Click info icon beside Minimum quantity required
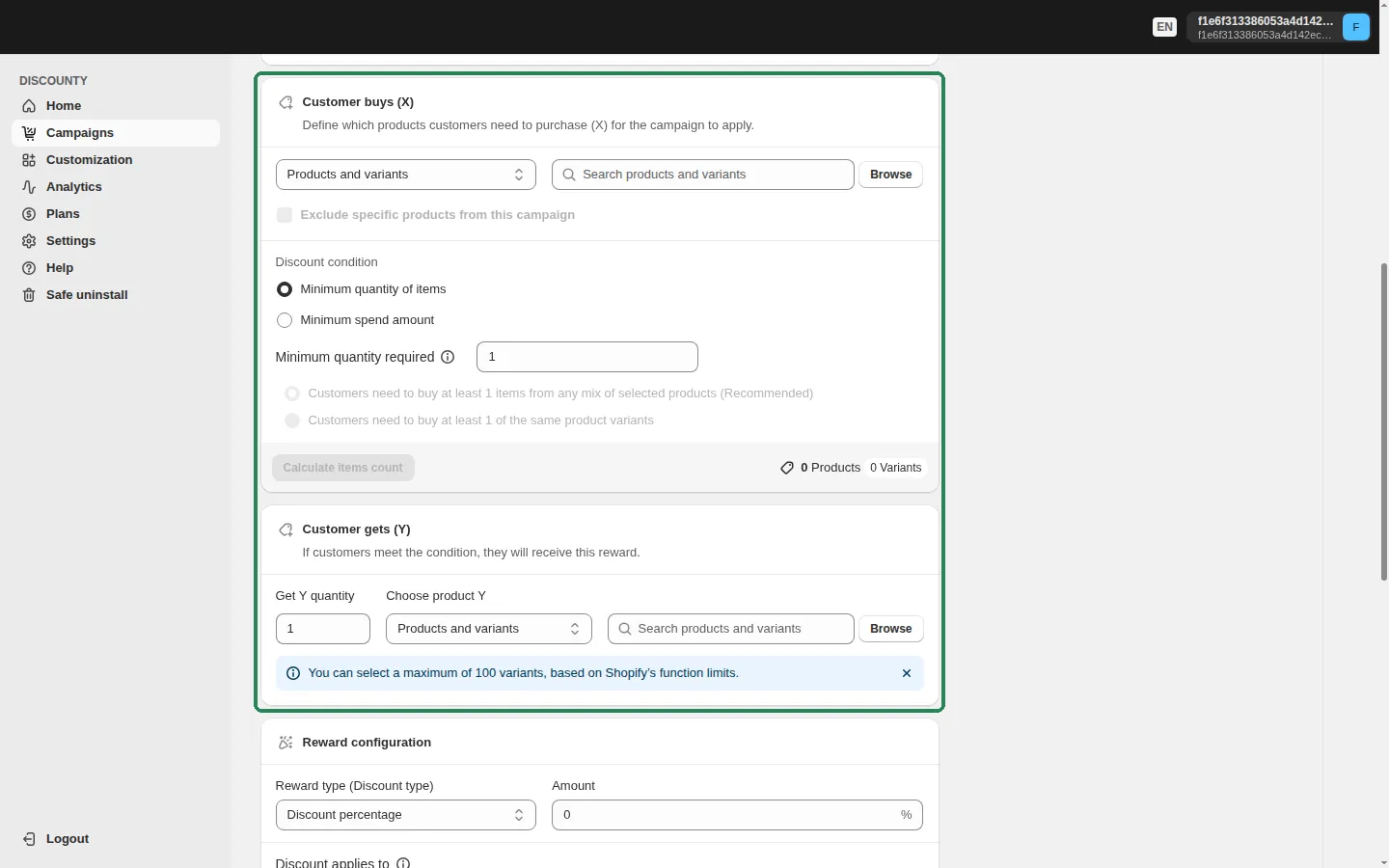1389x868 pixels. click(448, 357)
